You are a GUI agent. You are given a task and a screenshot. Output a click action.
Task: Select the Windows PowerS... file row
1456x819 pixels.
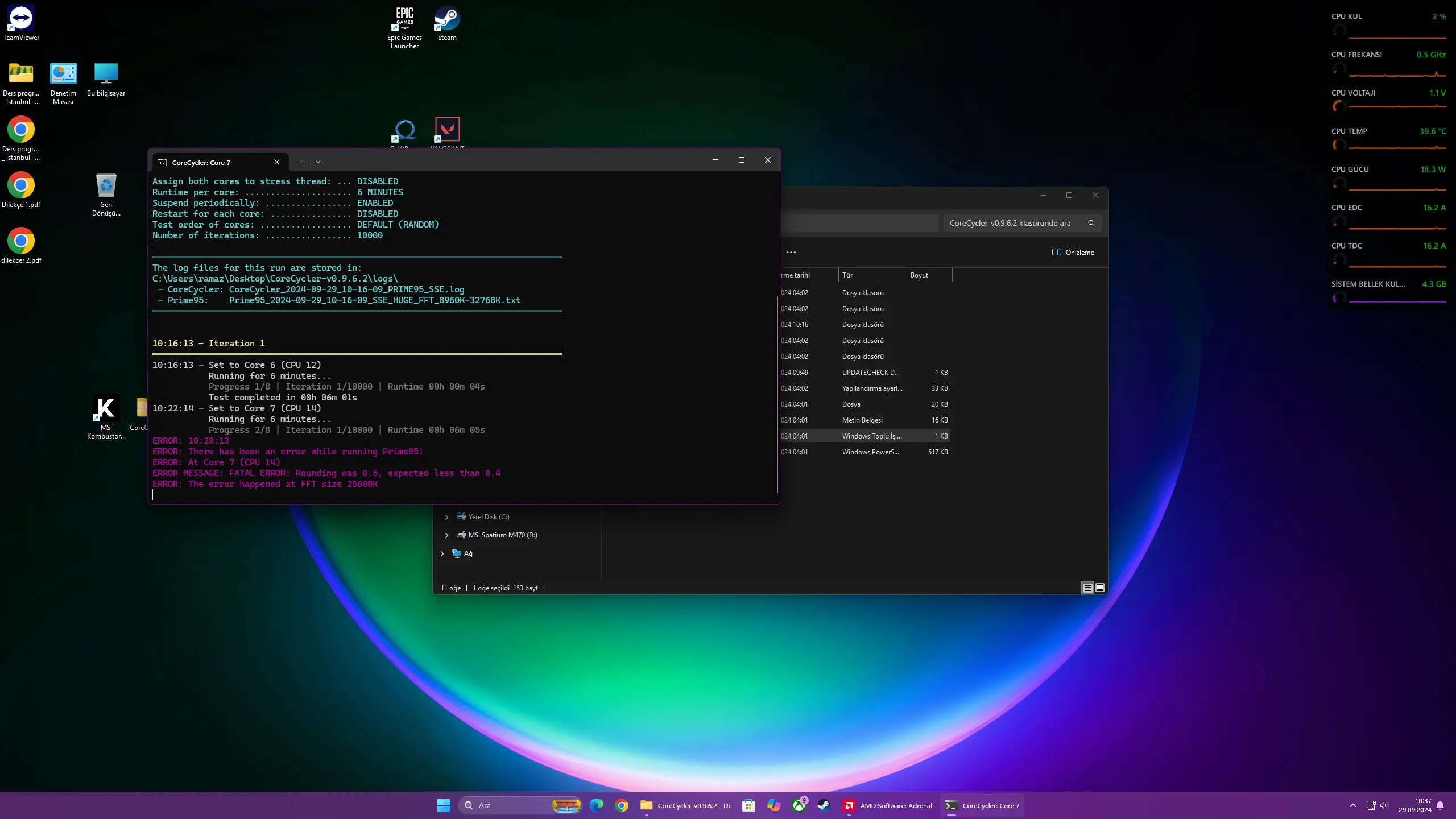click(864, 452)
